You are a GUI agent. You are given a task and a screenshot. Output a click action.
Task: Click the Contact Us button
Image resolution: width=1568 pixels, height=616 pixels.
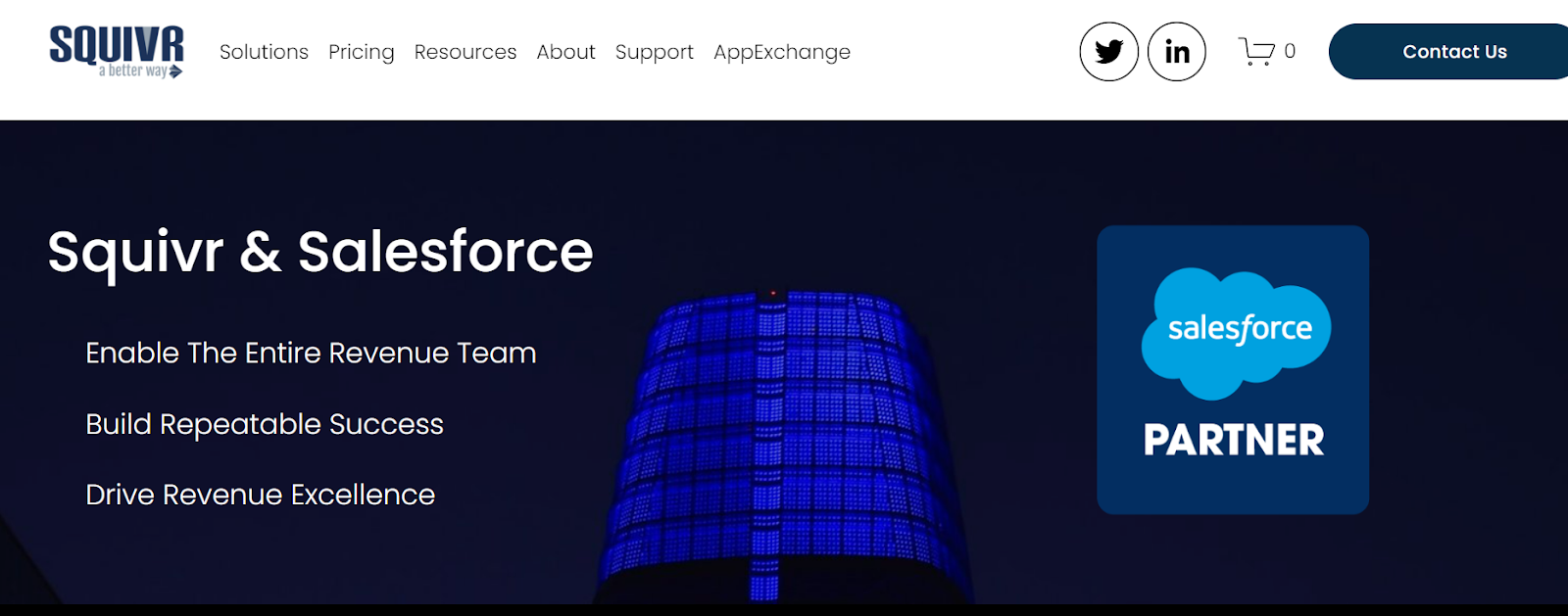(x=1448, y=52)
